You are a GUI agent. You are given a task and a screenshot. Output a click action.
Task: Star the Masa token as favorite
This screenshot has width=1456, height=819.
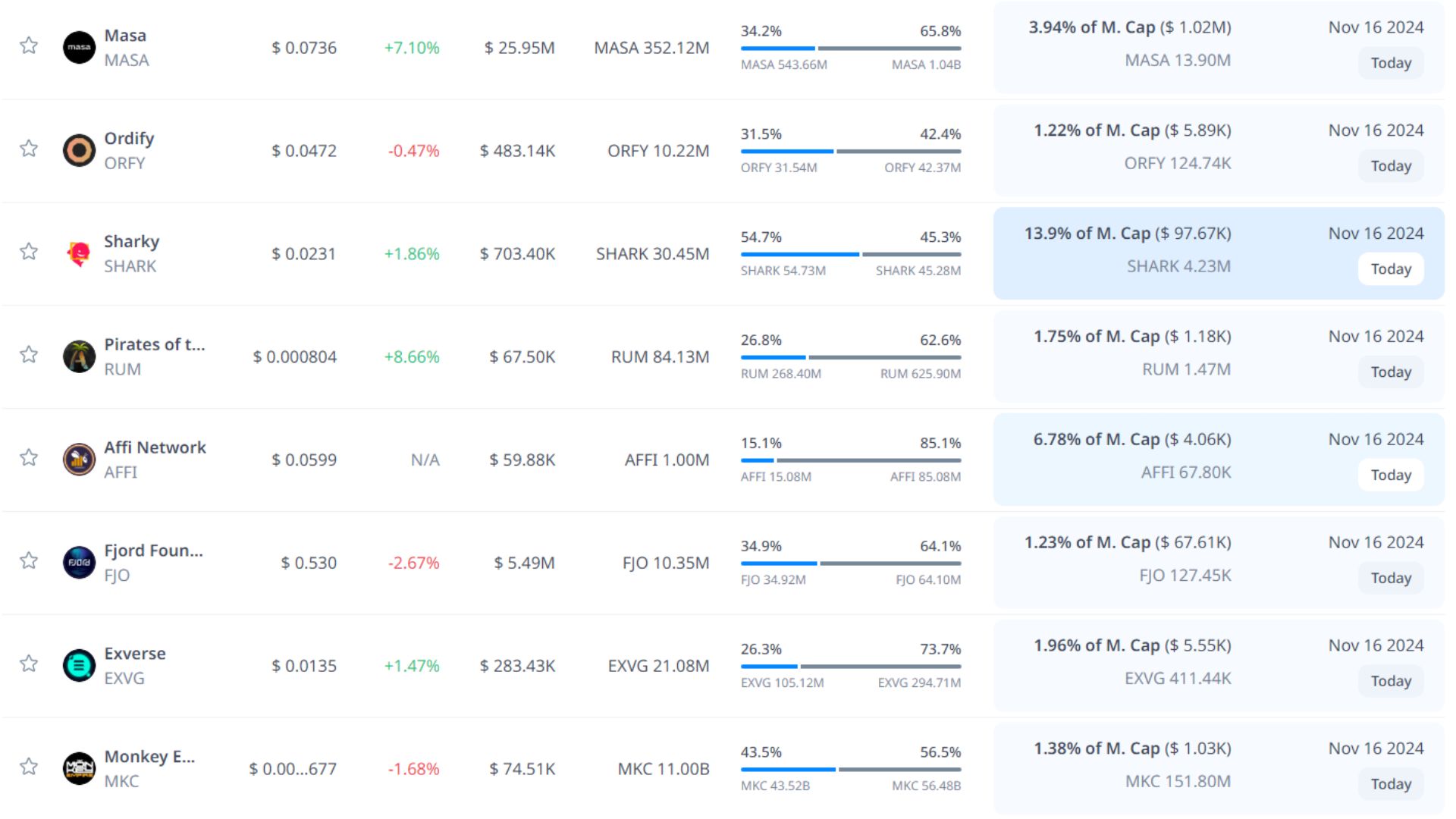pyautogui.click(x=29, y=45)
